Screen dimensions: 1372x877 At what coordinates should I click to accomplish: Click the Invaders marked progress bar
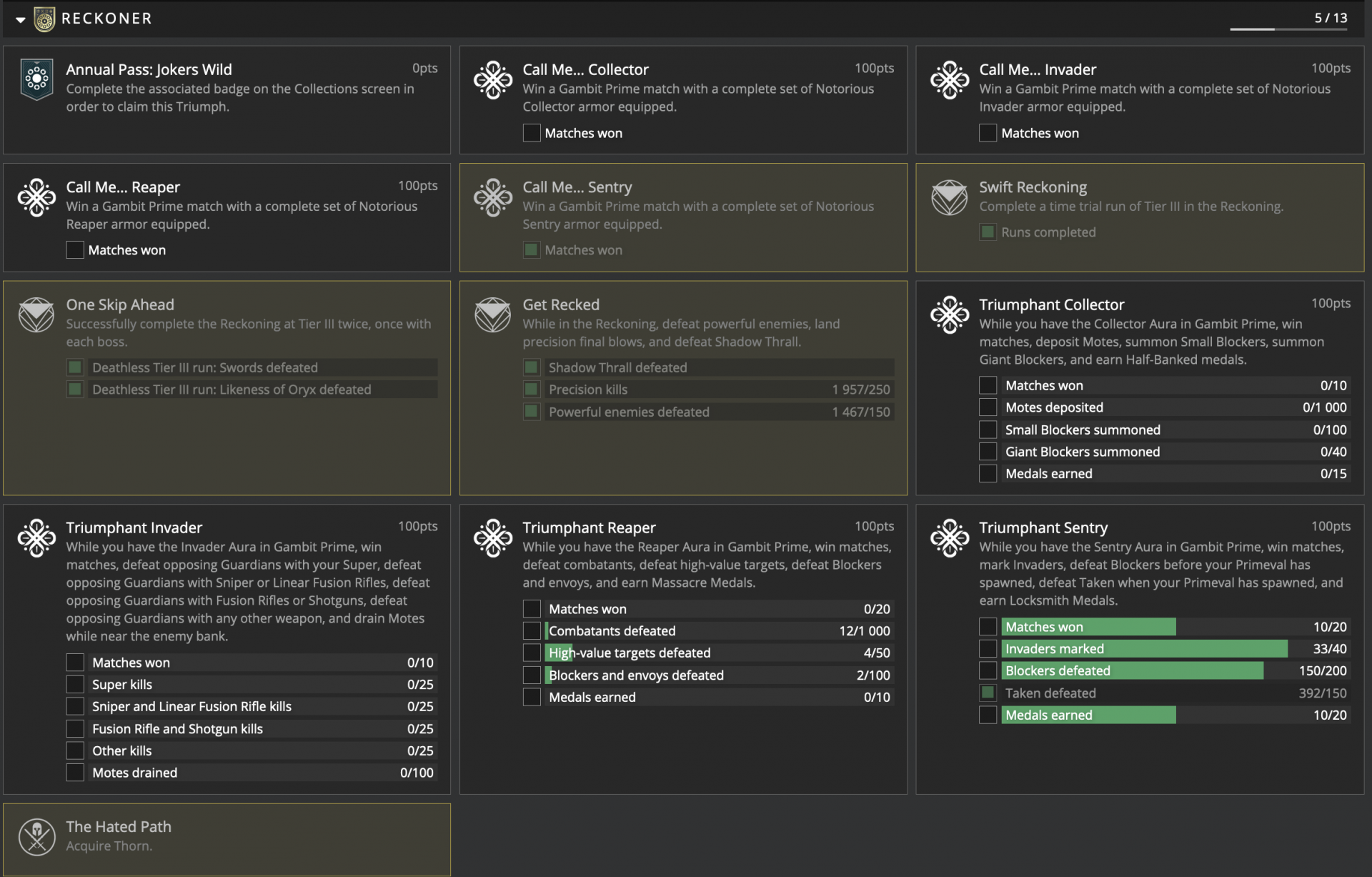click(1143, 649)
